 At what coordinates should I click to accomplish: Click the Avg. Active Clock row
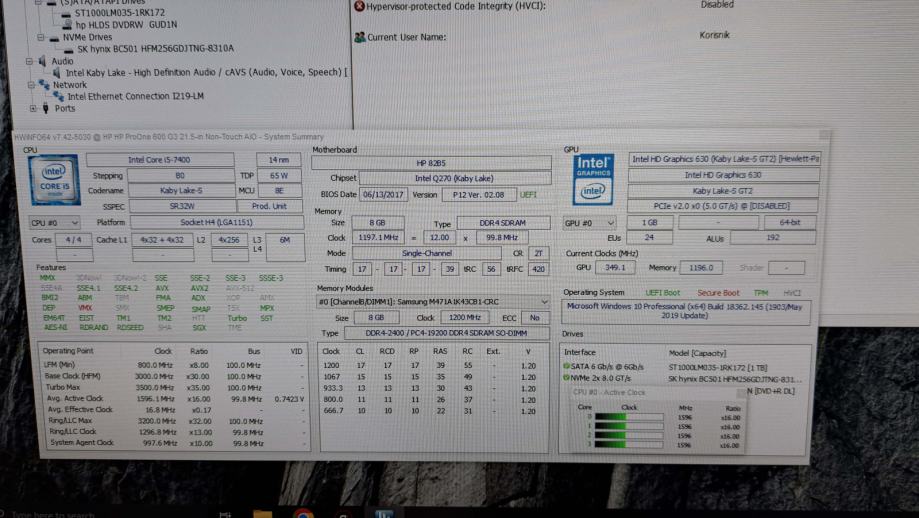(x=174, y=398)
